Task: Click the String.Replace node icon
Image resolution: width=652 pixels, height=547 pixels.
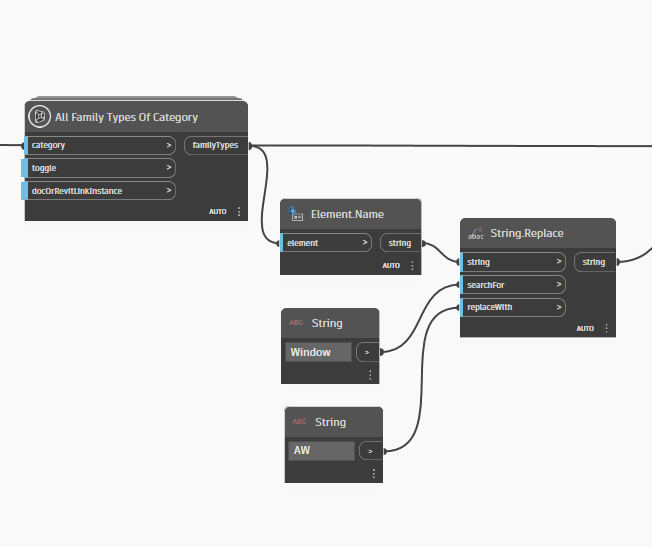Action: pos(476,233)
